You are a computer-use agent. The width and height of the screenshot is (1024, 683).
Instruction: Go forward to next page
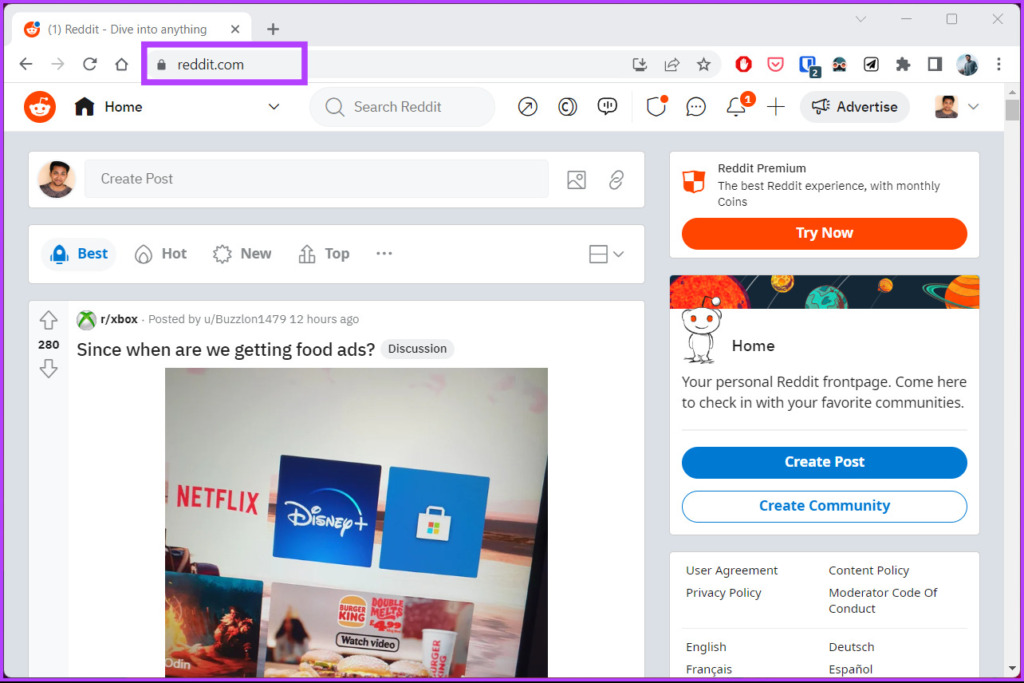coord(58,64)
